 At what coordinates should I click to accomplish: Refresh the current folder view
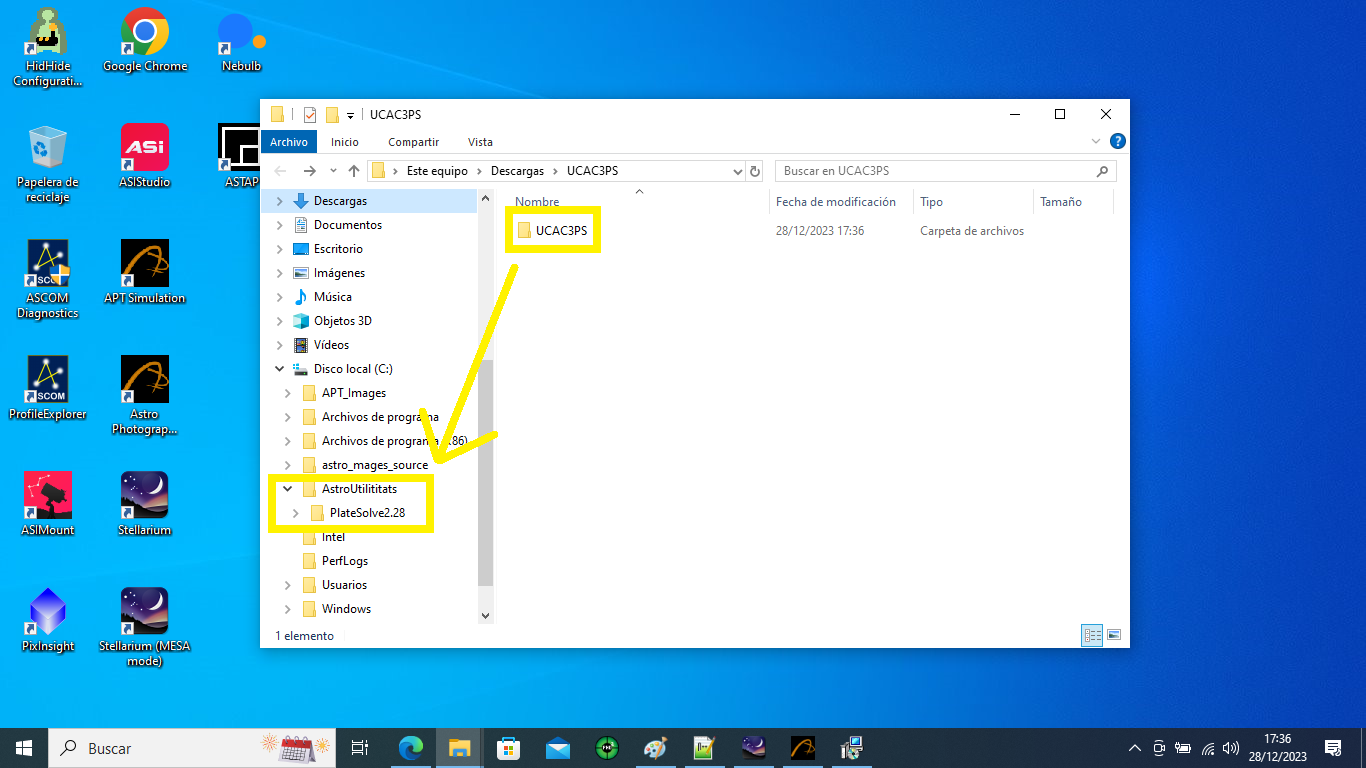(x=755, y=171)
